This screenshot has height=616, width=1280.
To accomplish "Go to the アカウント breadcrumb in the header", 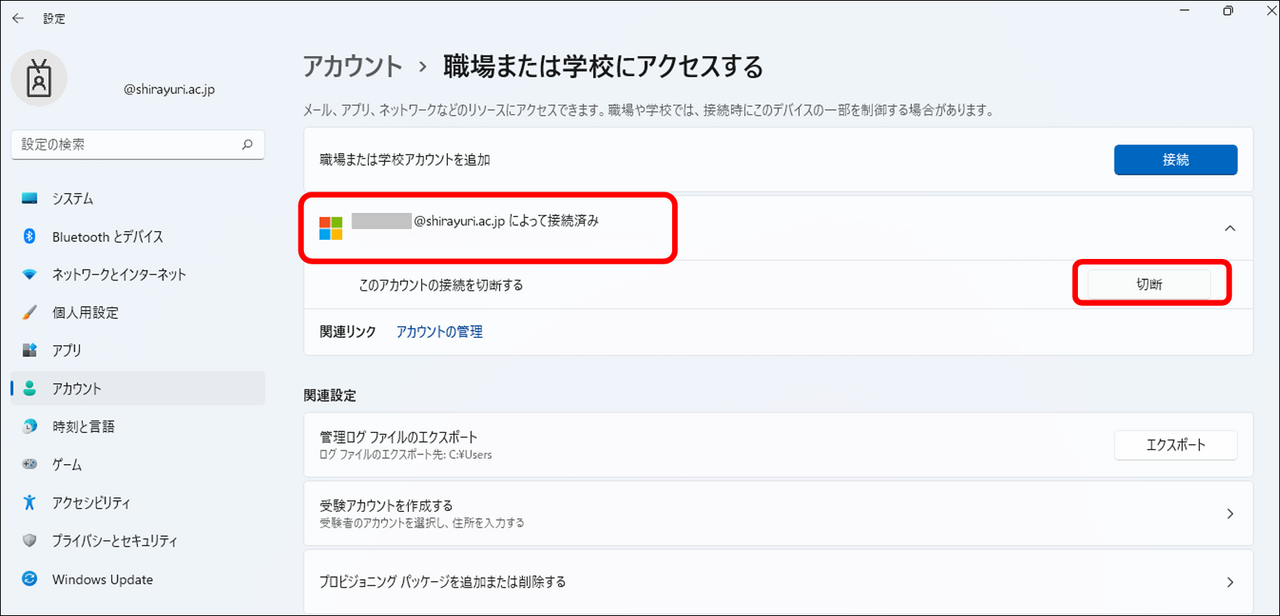I will (x=352, y=67).
